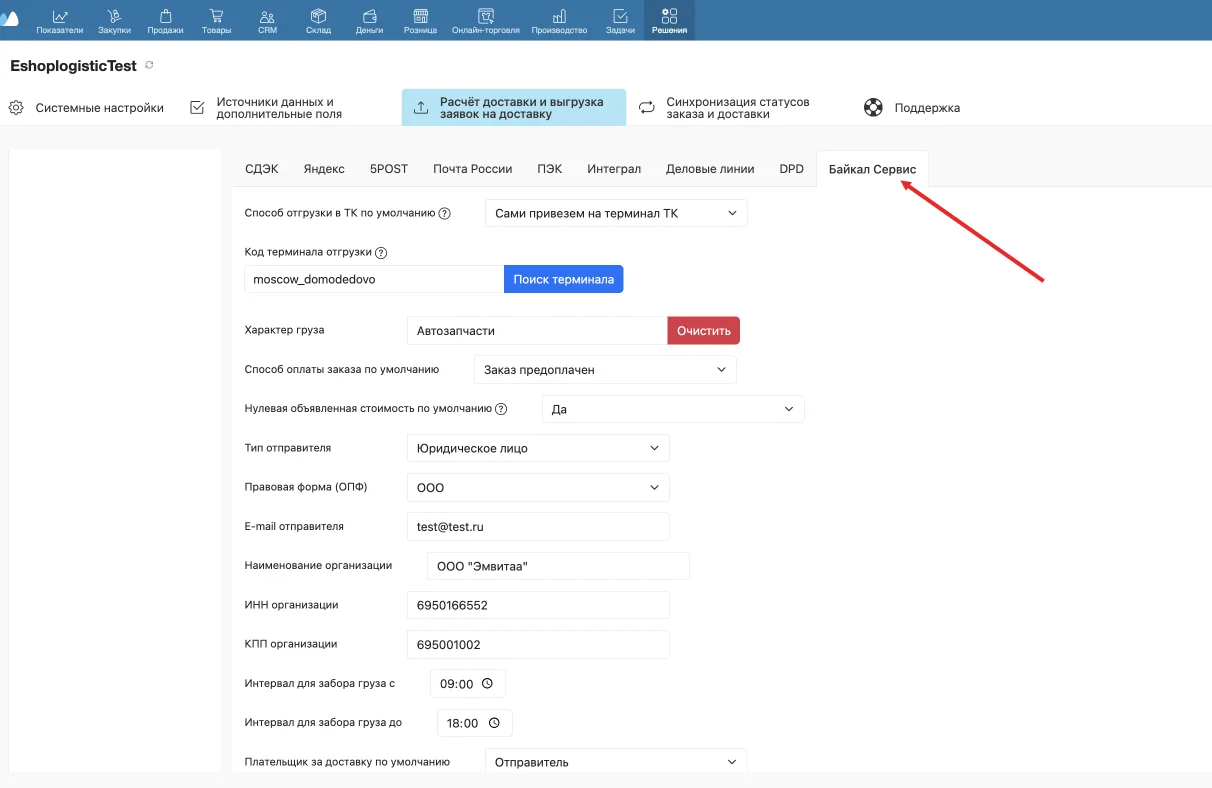1212x788 pixels.
Task: Click clock icon in the 18:00 time field
Action: [494, 723]
